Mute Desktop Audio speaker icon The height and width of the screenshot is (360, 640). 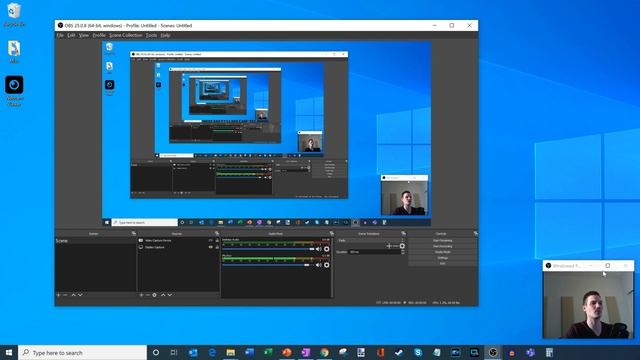pyautogui.click(x=318, y=249)
